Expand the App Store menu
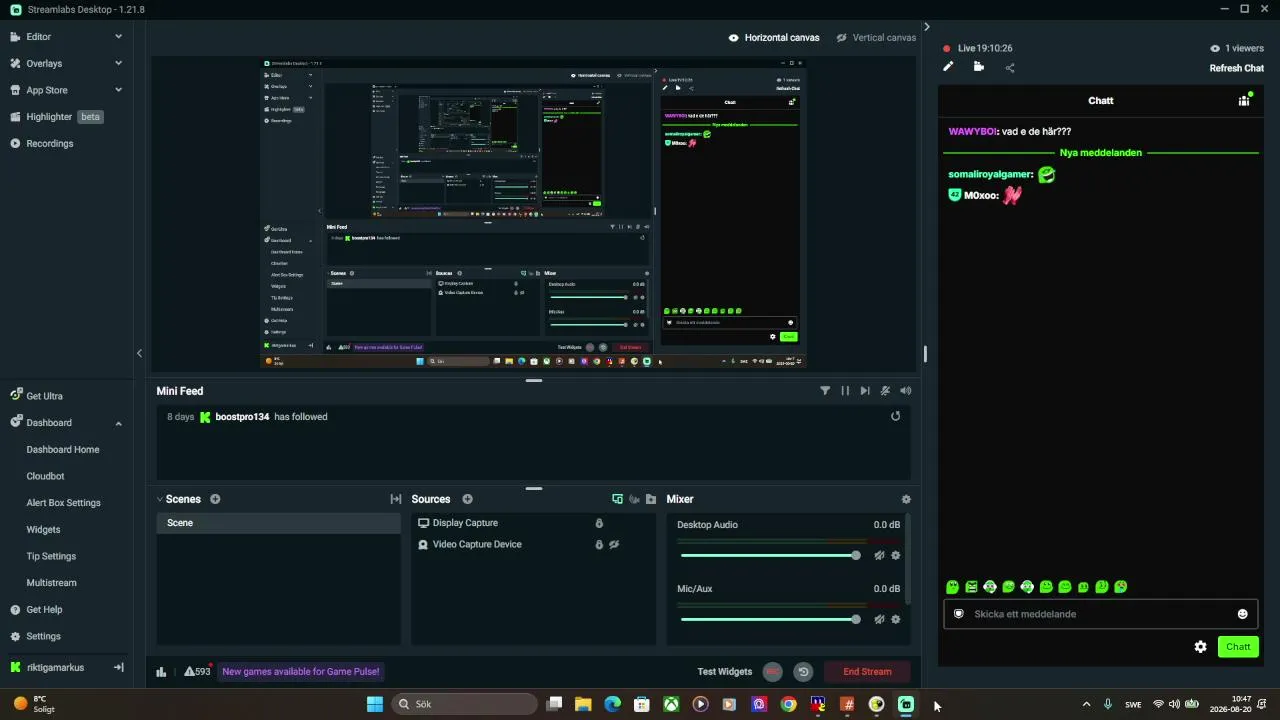 point(118,90)
